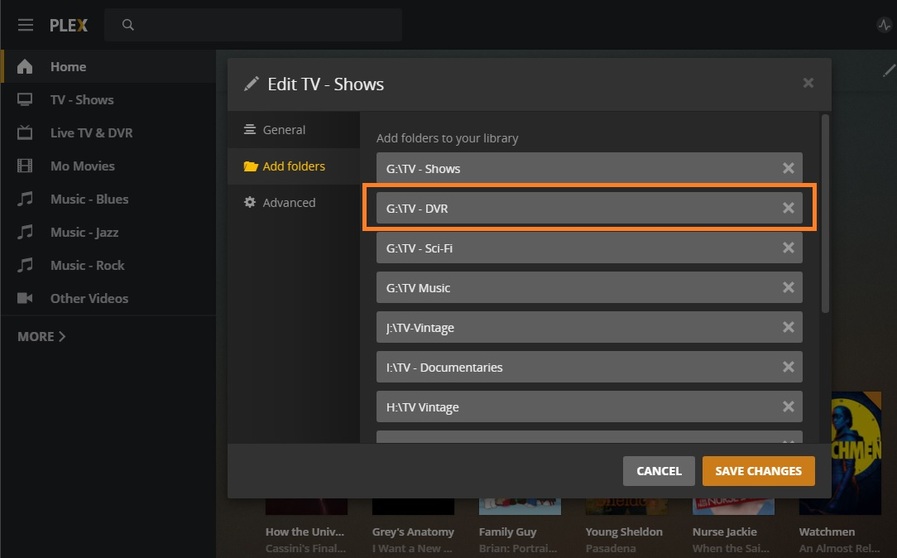This screenshot has height=558, width=897.
Task: Go to Home in sidebar
Action: click(109, 67)
